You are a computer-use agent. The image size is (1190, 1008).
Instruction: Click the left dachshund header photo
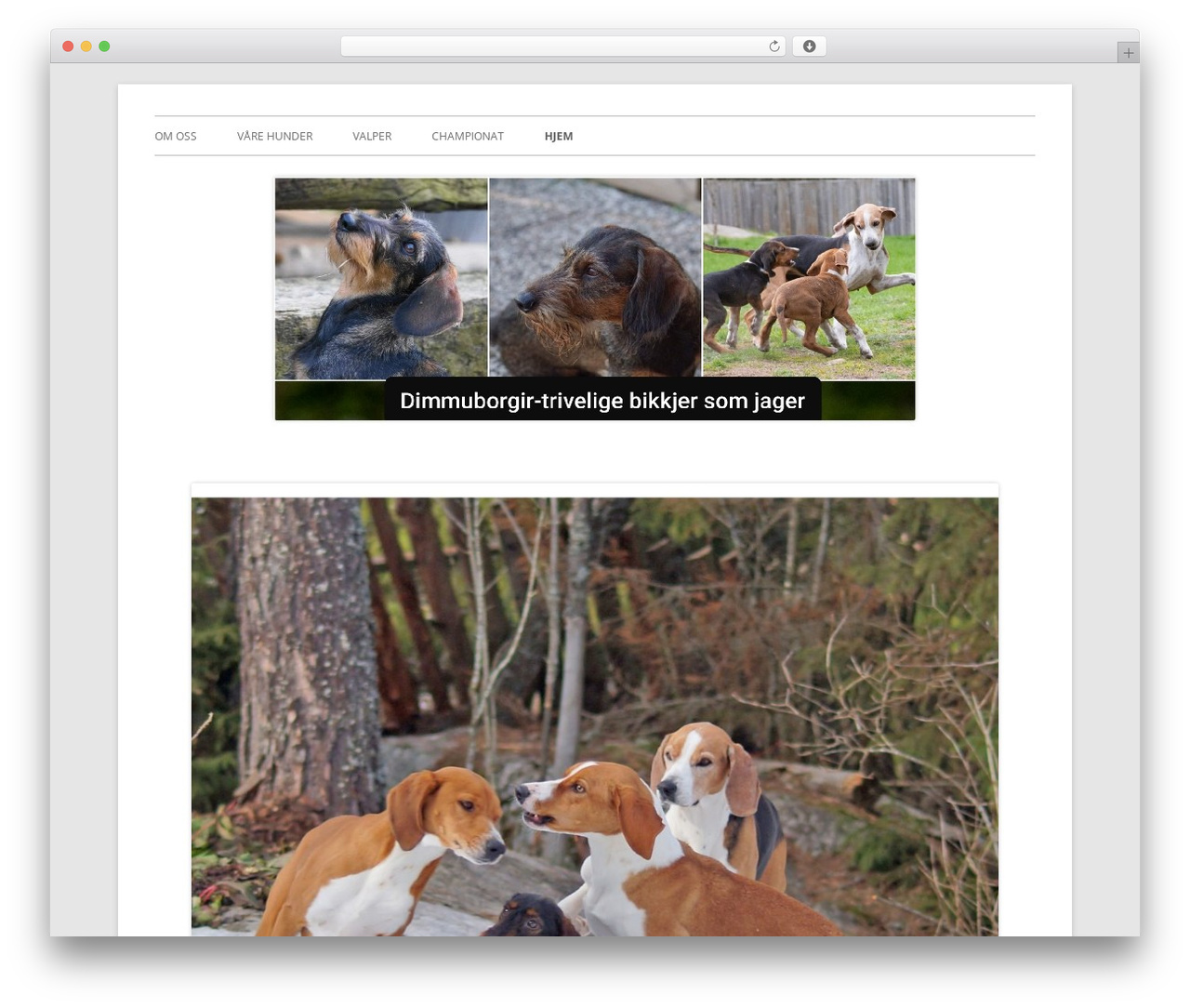pos(381,278)
